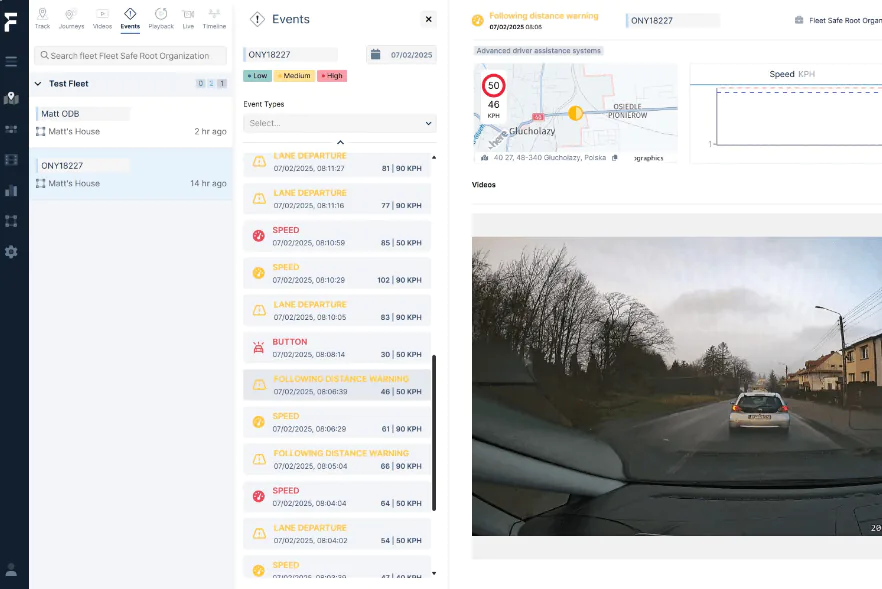This screenshot has height=589, width=882.
Task: Open the map icon in left sidebar
Action: pyautogui.click(x=11, y=98)
